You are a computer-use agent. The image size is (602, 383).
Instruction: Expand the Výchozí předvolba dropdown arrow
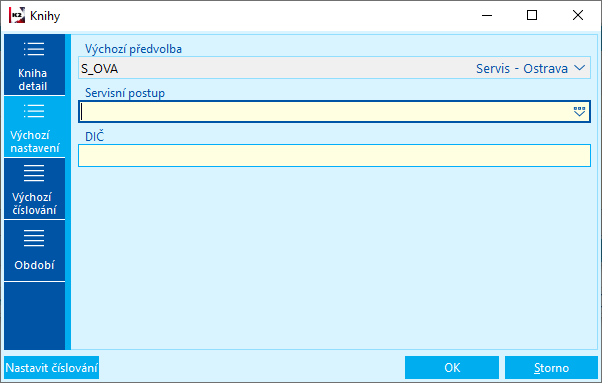pyautogui.click(x=579, y=68)
